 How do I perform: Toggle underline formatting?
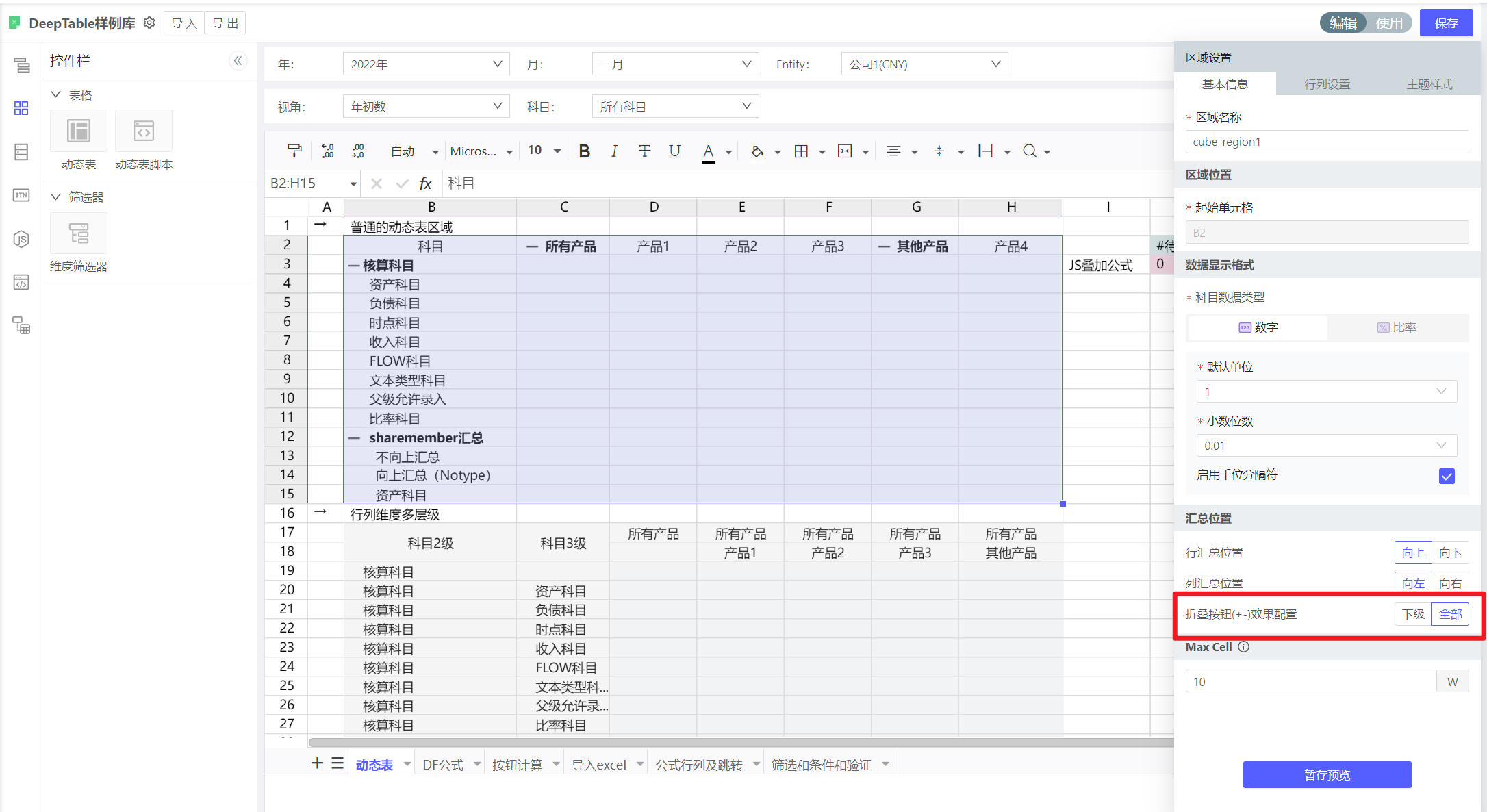(674, 151)
